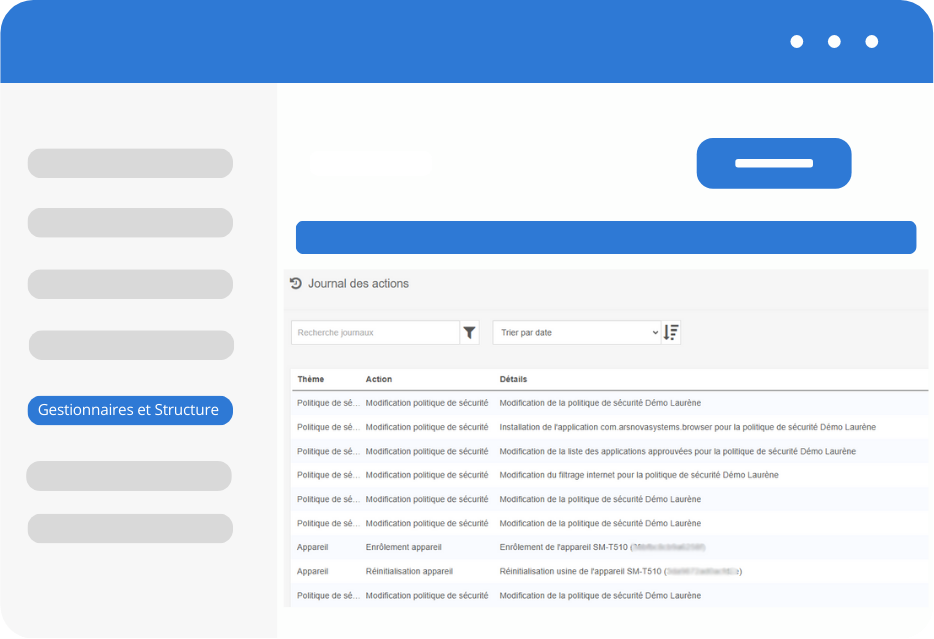The image size is (934, 639).
Task: Select the com.arsnovasystems.browser installation log row
Action: [x=687, y=427]
